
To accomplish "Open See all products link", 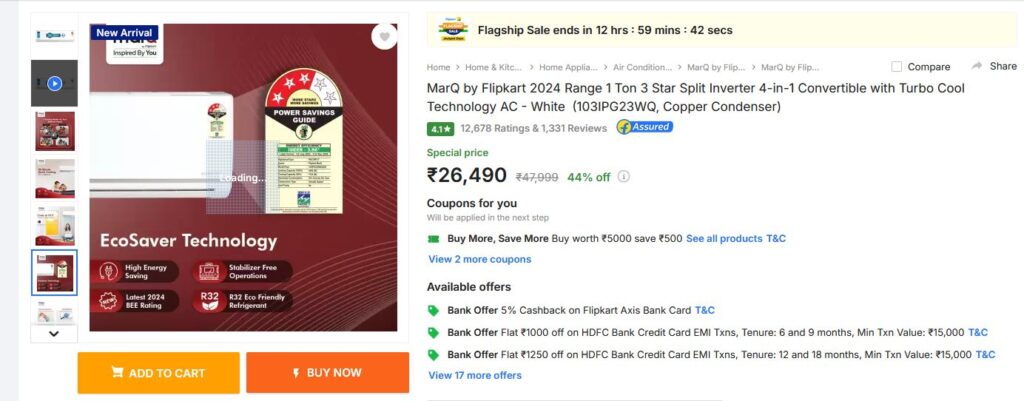I will 724,239.
